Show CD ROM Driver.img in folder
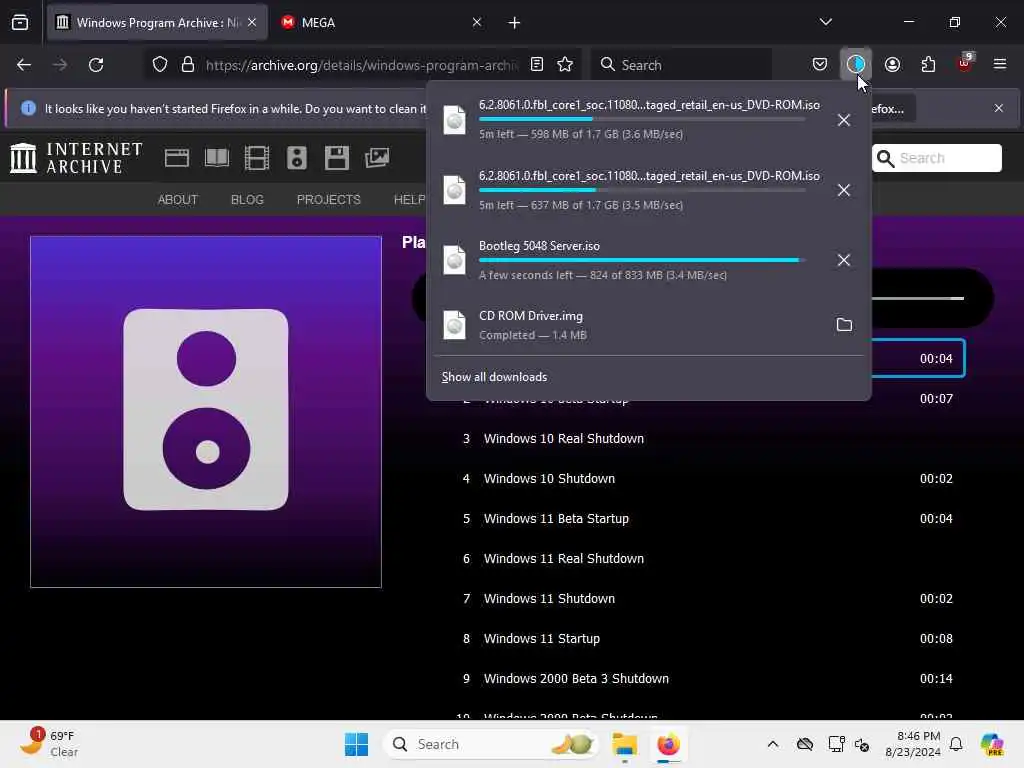 click(844, 325)
